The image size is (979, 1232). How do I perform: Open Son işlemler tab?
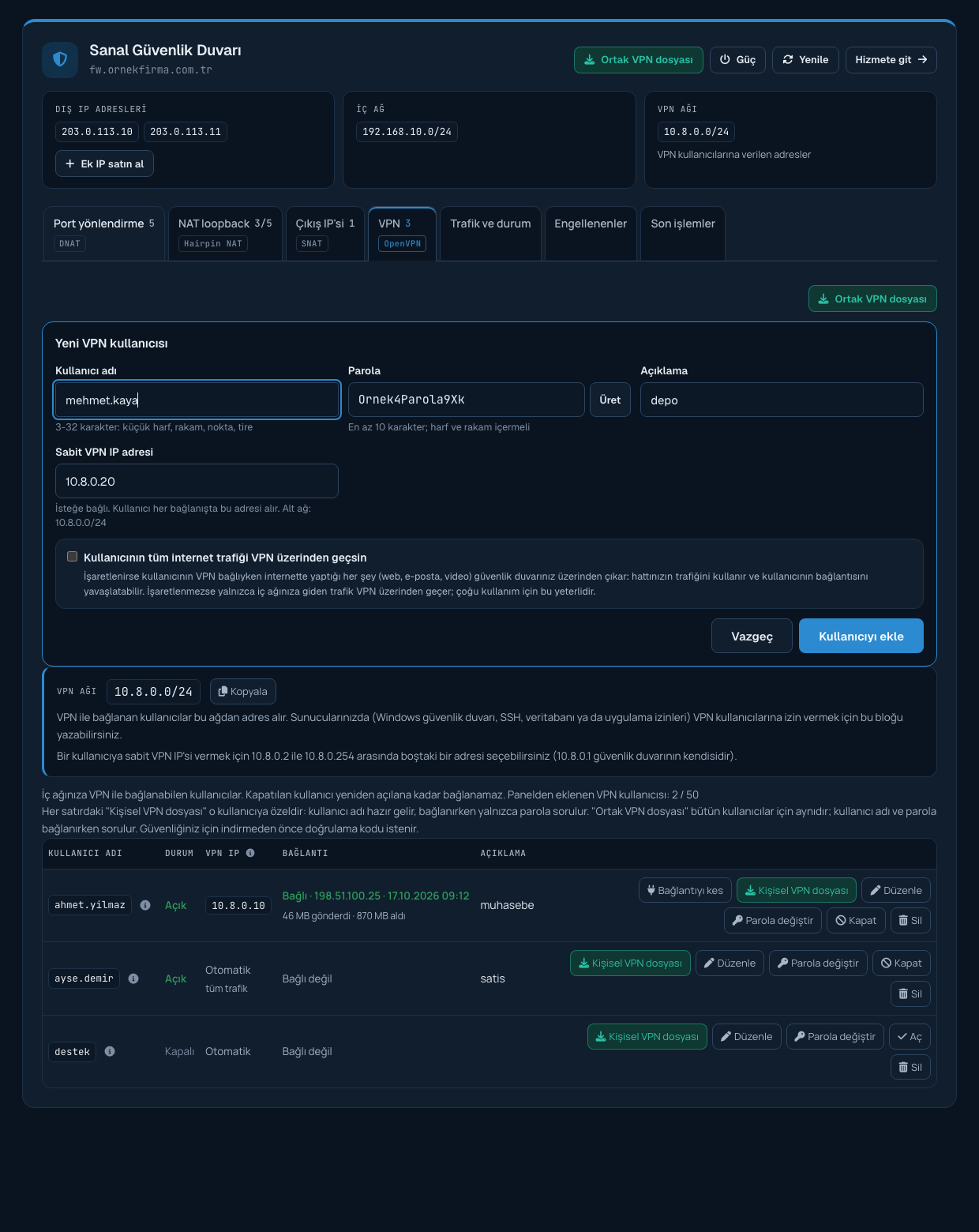683,234
